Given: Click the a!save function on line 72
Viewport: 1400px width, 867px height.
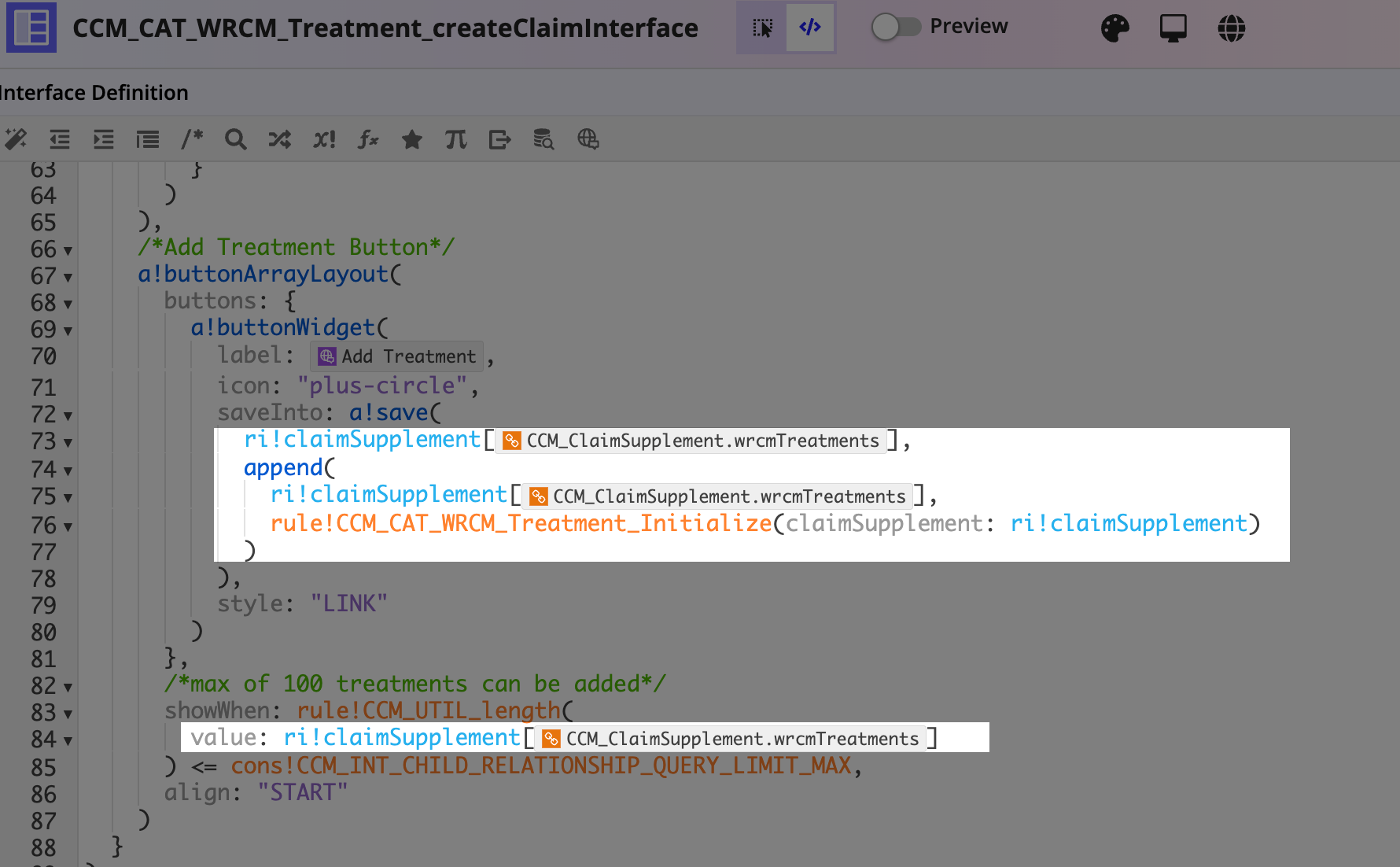Looking at the screenshot, I should pyautogui.click(x=389, y=412).
